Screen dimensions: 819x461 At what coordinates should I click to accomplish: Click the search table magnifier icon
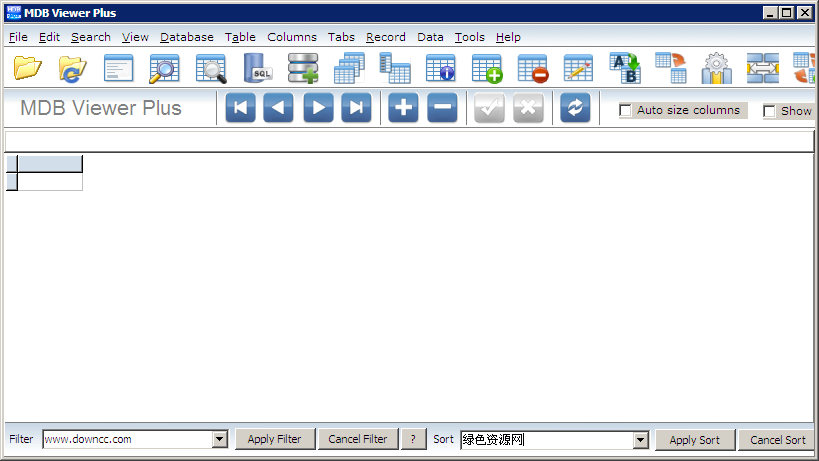(165, 68)
